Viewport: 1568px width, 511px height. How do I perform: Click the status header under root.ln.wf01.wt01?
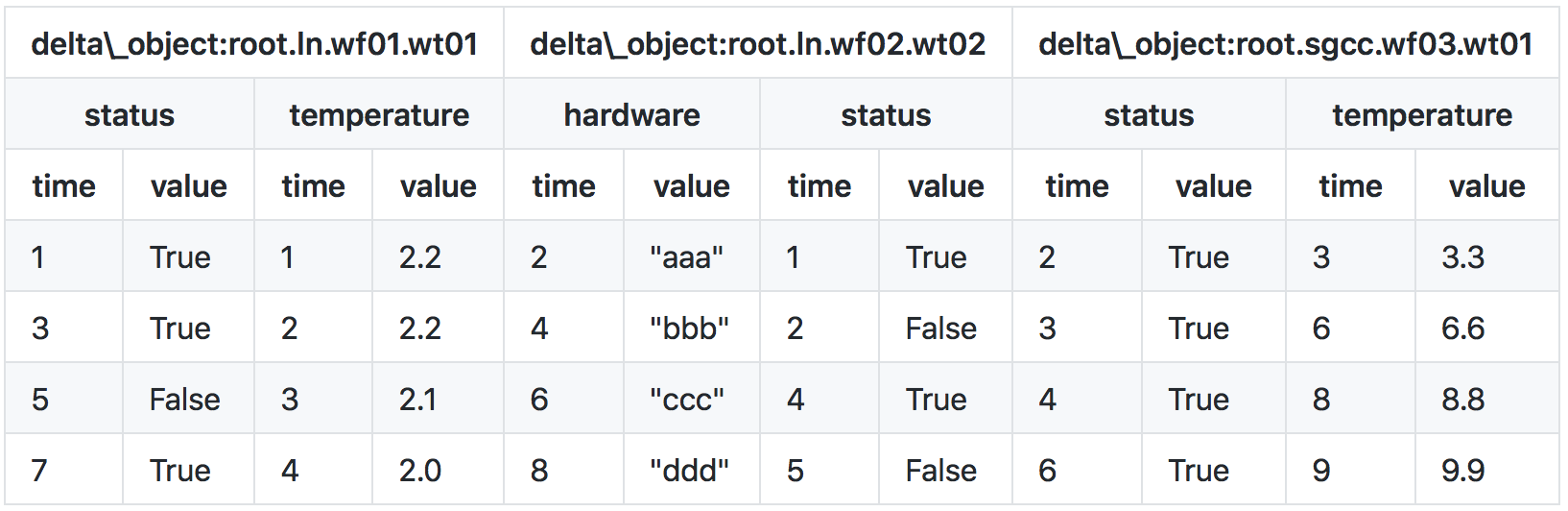(x=130, y=115)
